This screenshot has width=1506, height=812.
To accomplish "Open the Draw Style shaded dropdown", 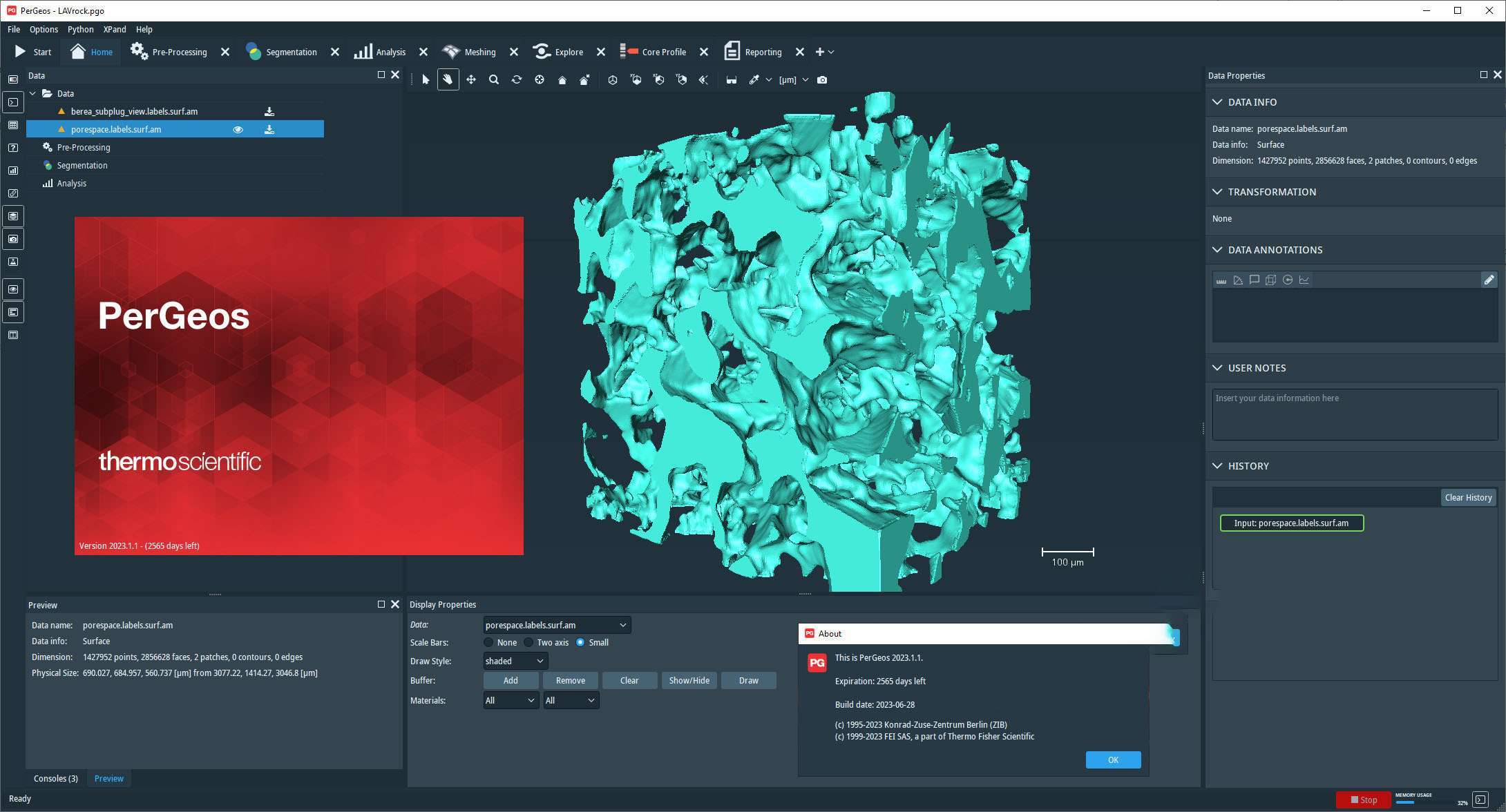I will pos(515,661).
